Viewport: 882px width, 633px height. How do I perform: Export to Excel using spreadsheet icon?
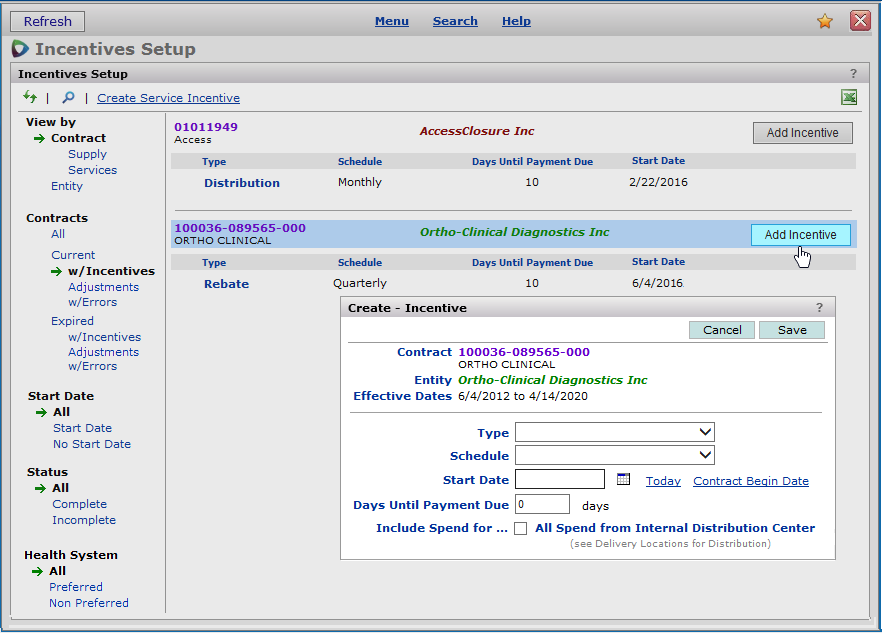849,97
